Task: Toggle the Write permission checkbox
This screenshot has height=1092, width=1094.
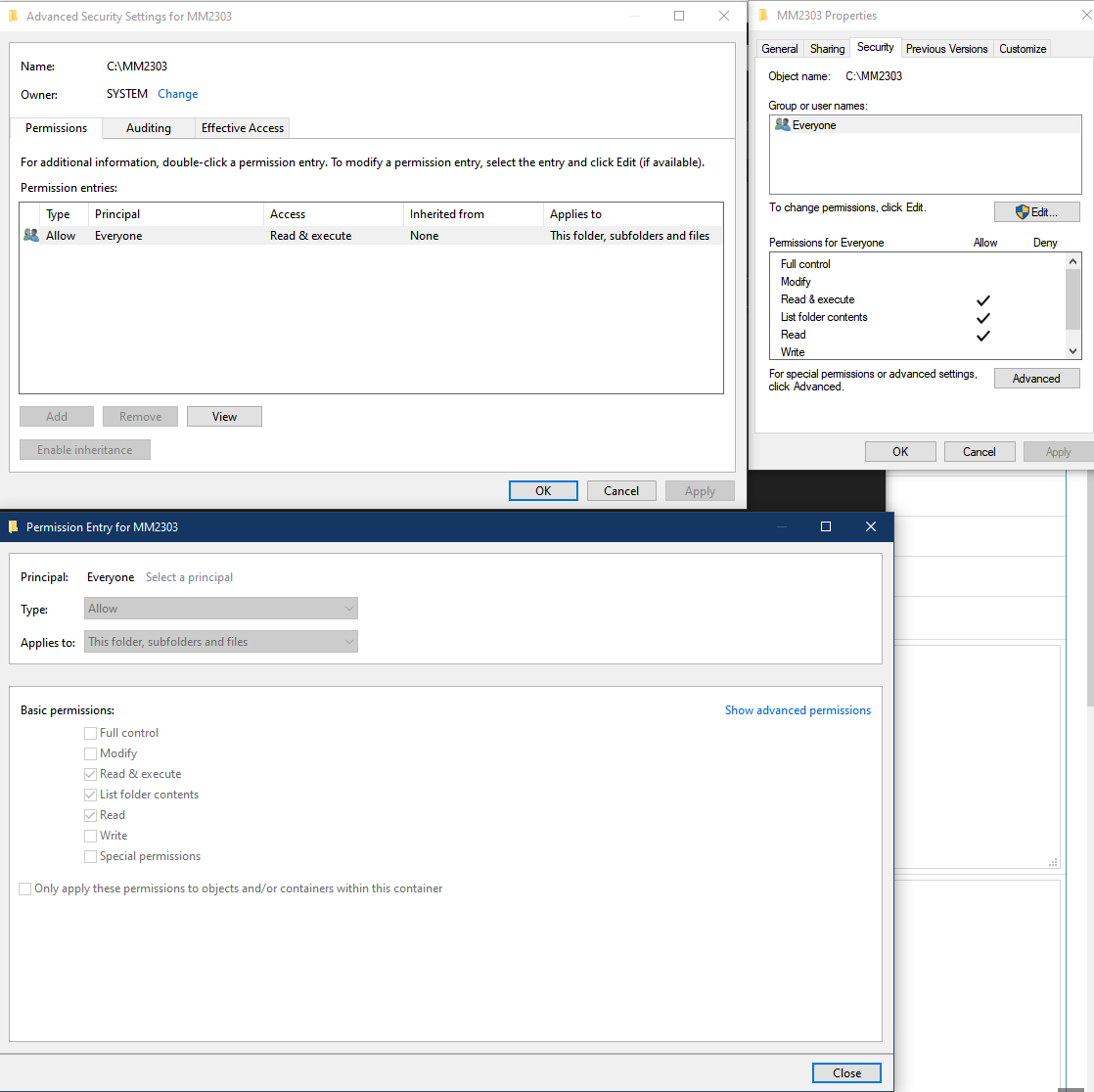Action: (x=91, y=836)
